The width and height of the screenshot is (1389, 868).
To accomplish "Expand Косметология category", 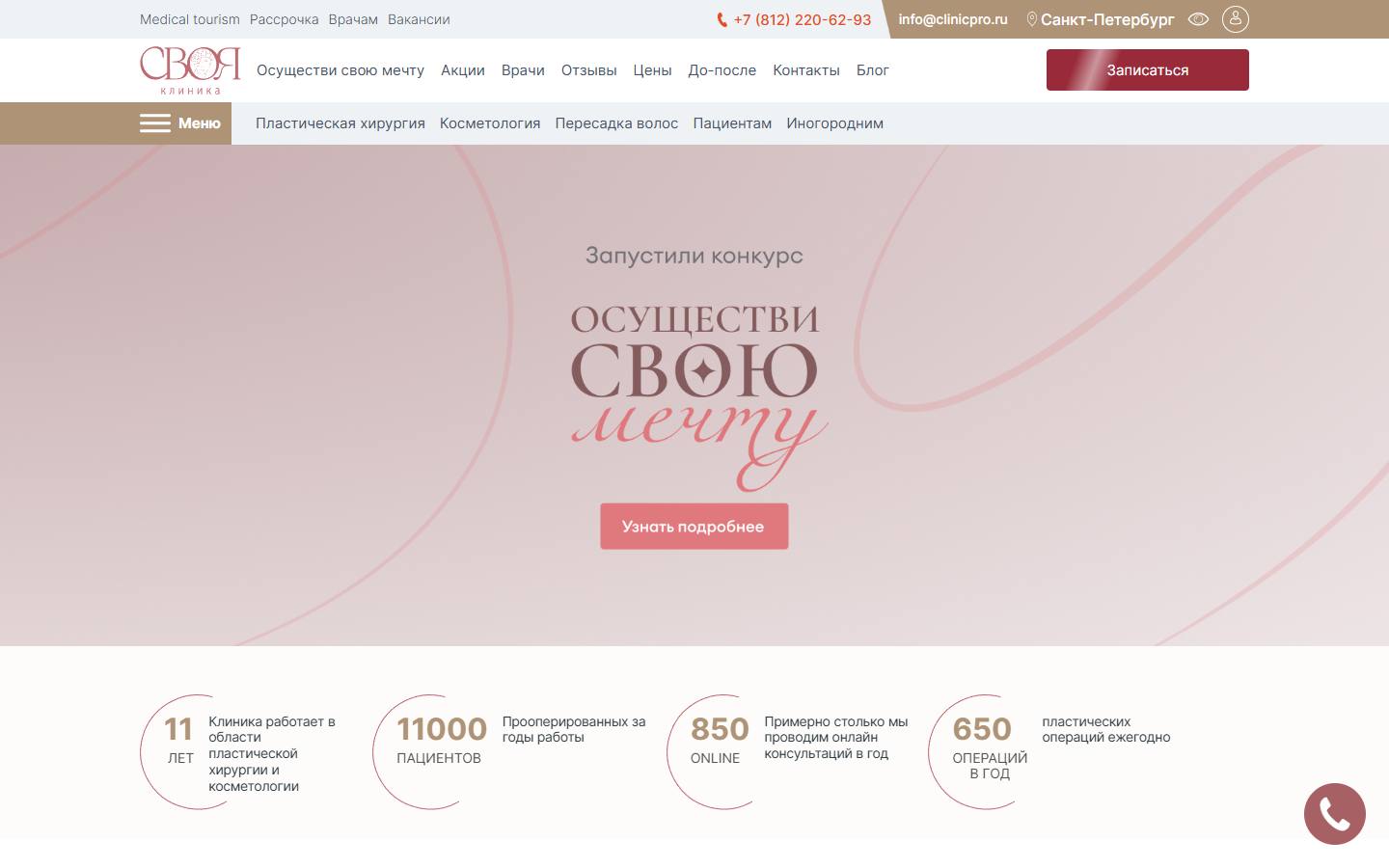I will click(490, 123).
